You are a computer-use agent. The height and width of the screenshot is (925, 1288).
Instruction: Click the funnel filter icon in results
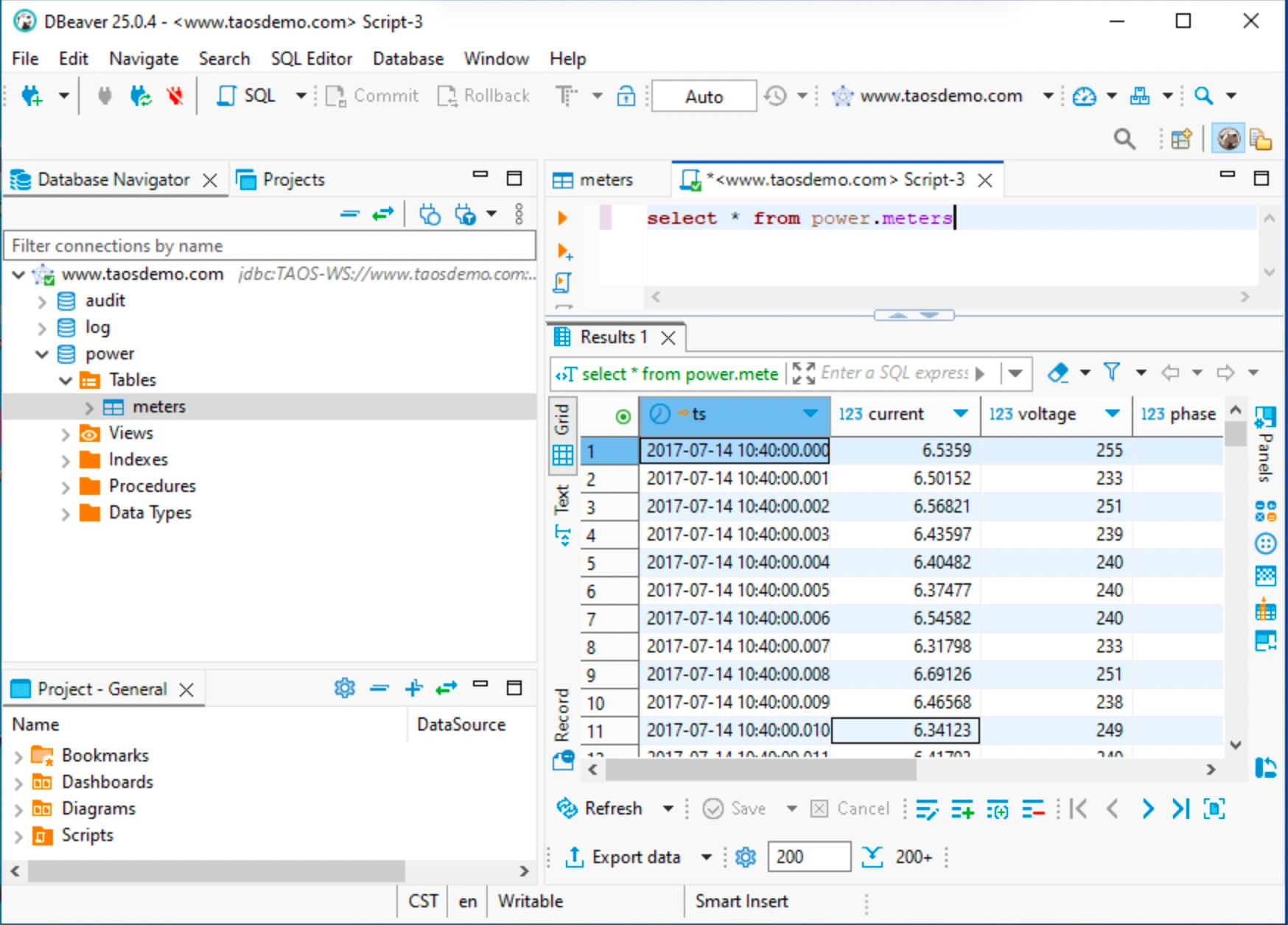coord(1111,373)
